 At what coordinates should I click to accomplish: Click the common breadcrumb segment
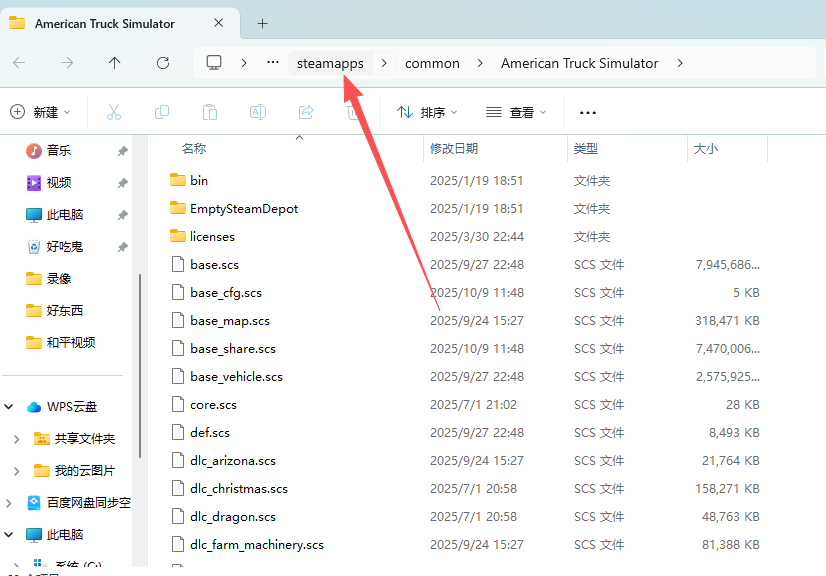(432, 63)
